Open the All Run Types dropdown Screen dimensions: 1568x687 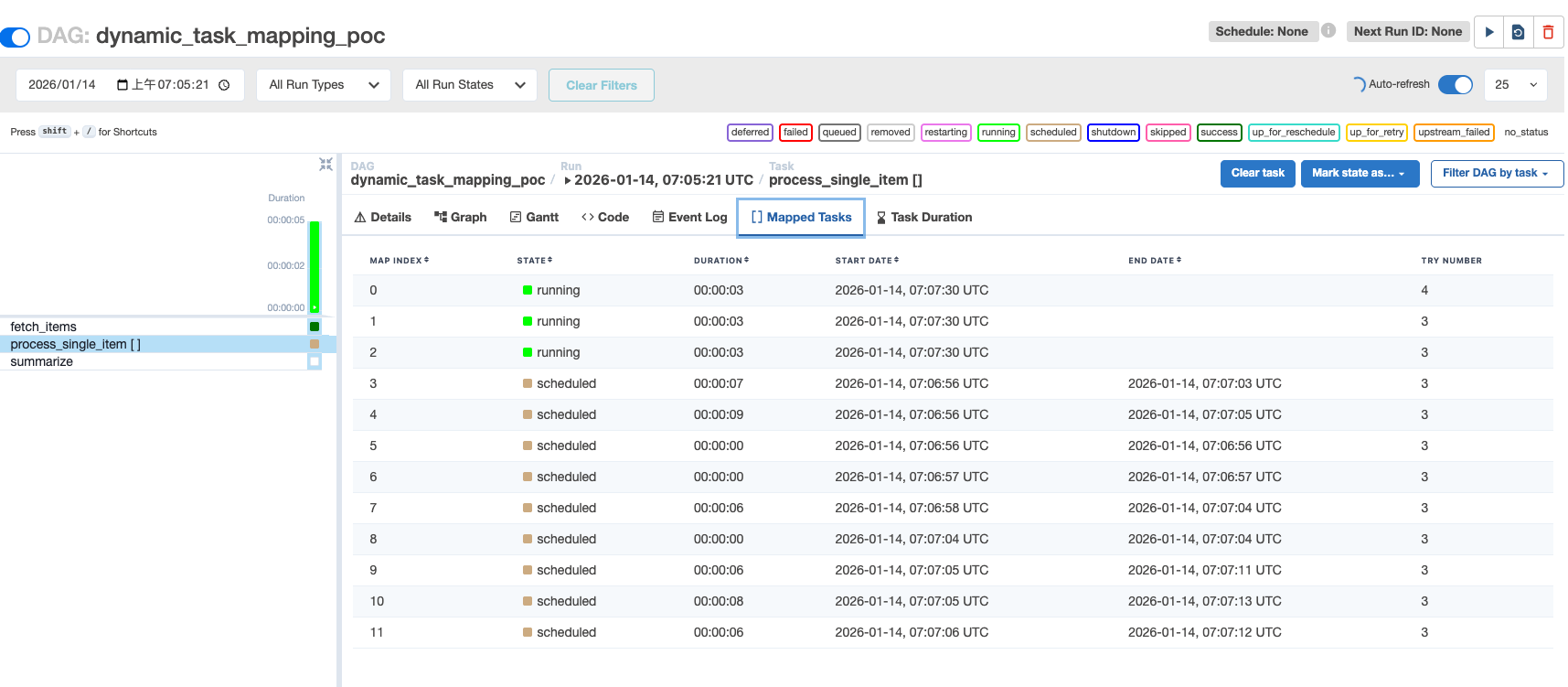coord(324,85)
